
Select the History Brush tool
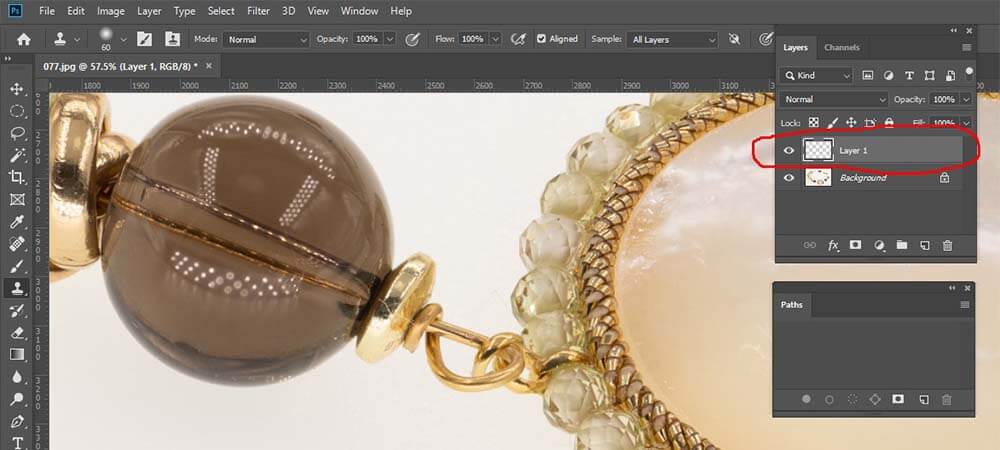[x=17, y=310]
